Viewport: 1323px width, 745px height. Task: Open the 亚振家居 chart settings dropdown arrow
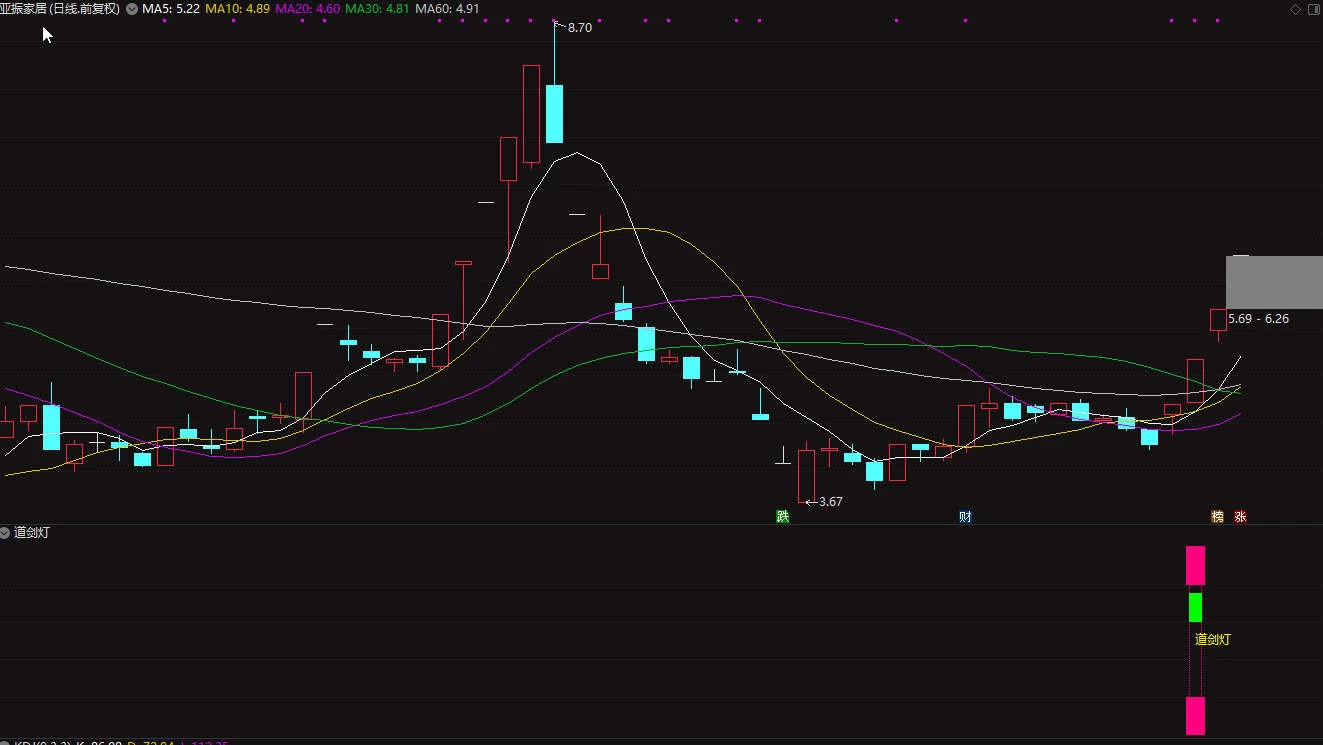click(x=132, y=9)
